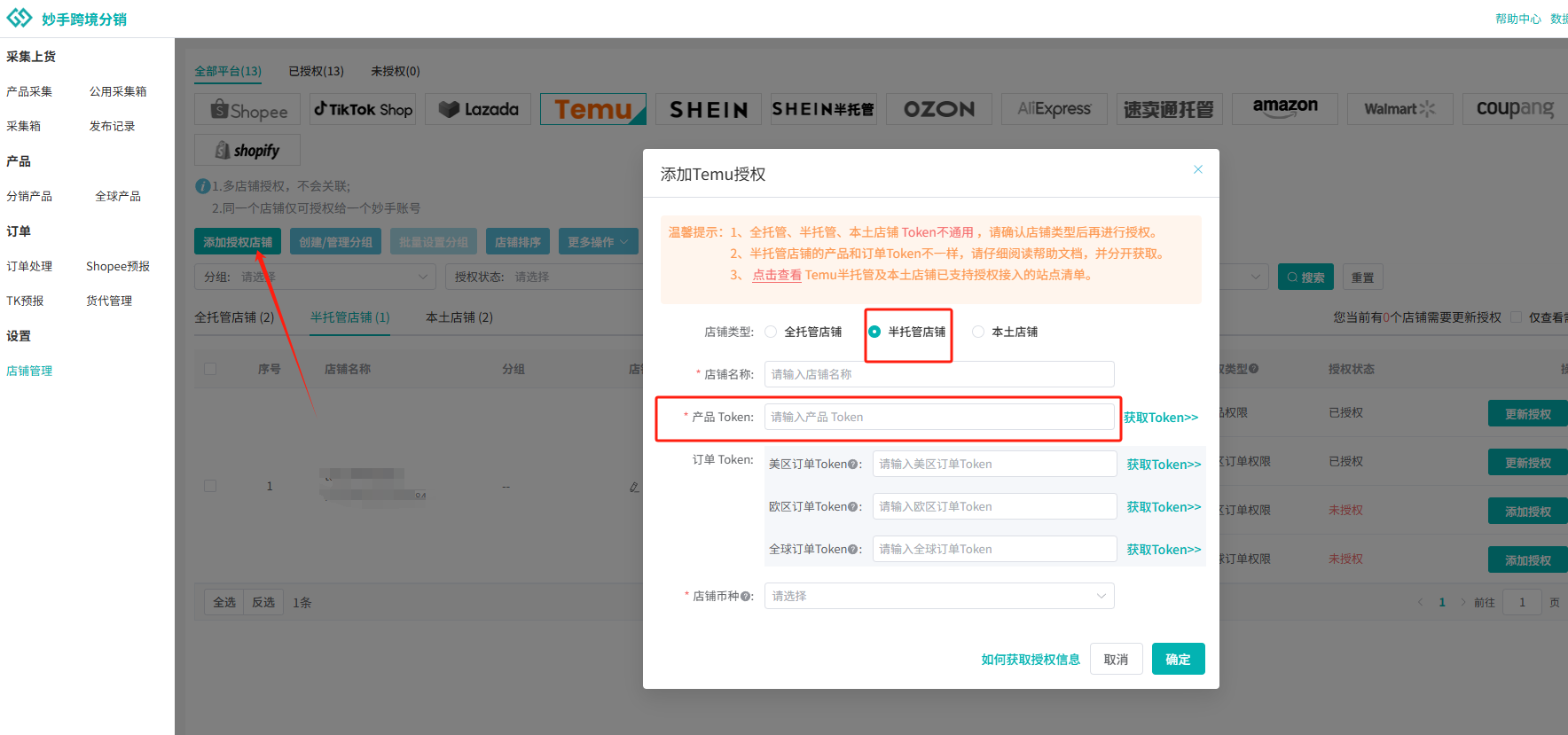Open the 店铺币种 dropdown
Screen dimensions: 1568x735
point(939,596)
